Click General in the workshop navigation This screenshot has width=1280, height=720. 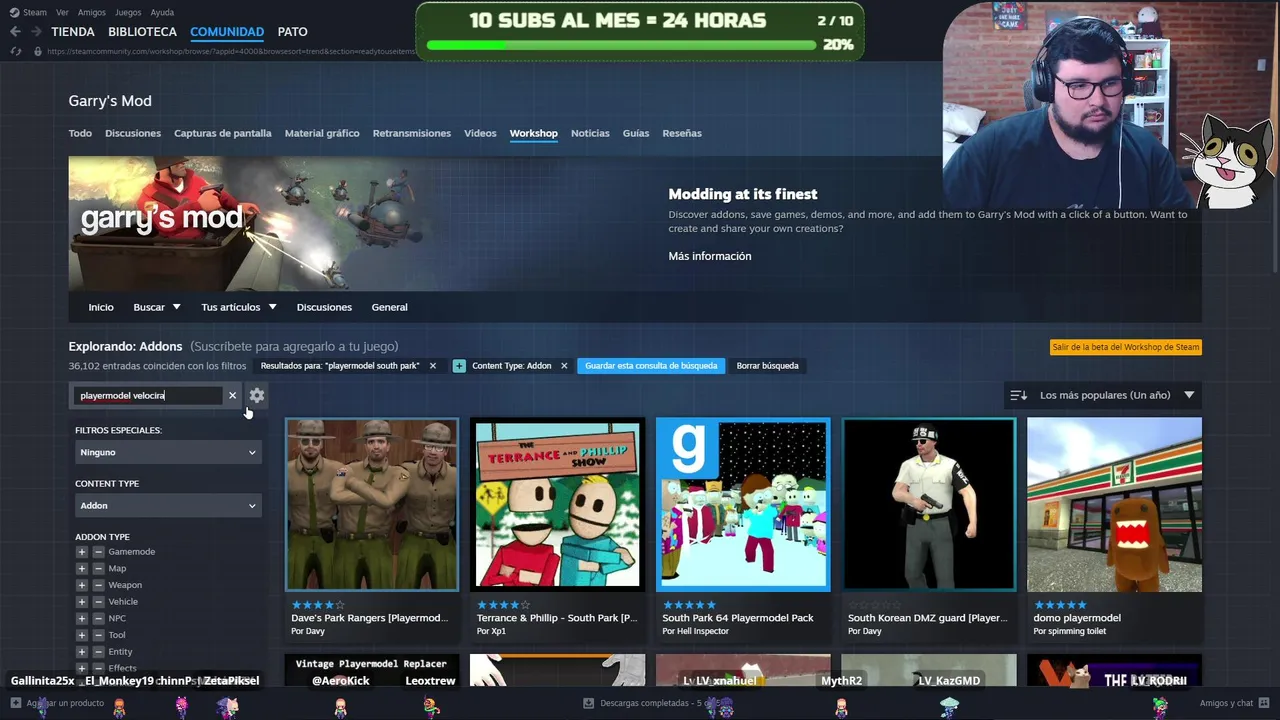[390, 307]
